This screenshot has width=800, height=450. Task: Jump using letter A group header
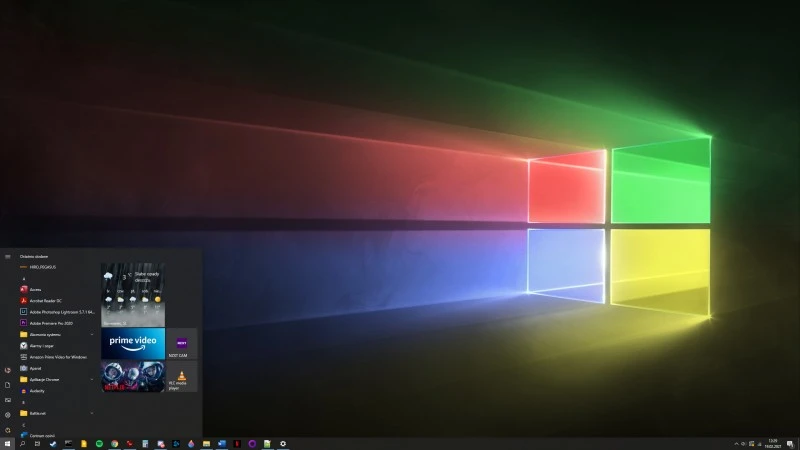click(23, 279)
